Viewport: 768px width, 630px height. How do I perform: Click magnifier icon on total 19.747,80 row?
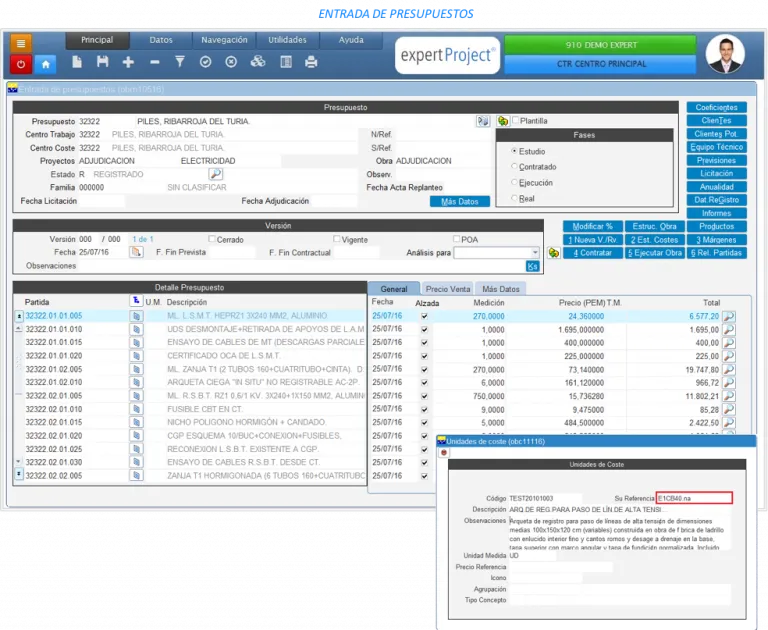pos(729,370)
